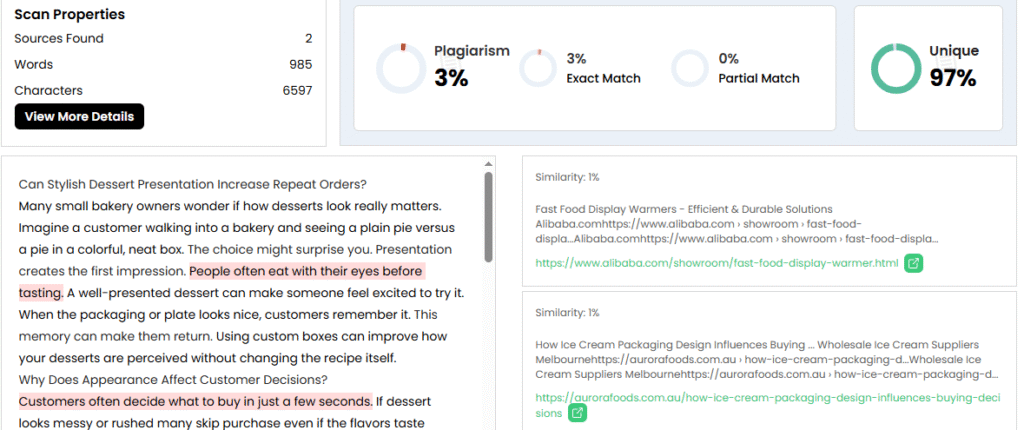Select highlighted sentence "Customers often decide what to buy"

pos(195,402)
